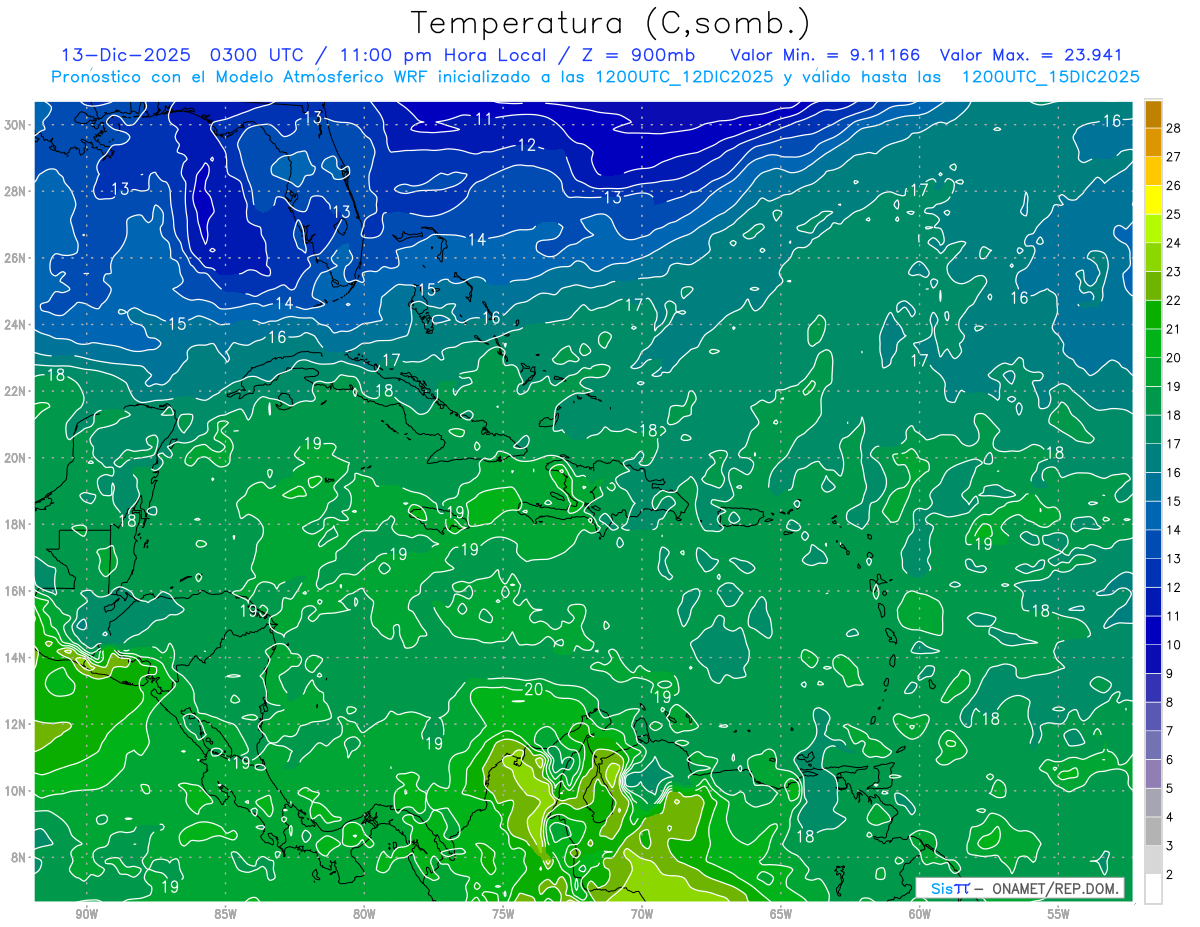Click the "30N" latitude label
This screenshot has height=927, width=1200.
[17, 125]
